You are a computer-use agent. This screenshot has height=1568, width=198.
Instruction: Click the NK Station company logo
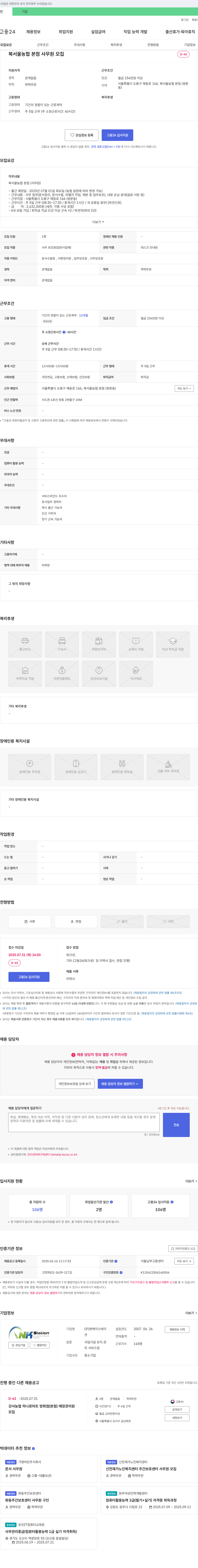point(29,1332)
